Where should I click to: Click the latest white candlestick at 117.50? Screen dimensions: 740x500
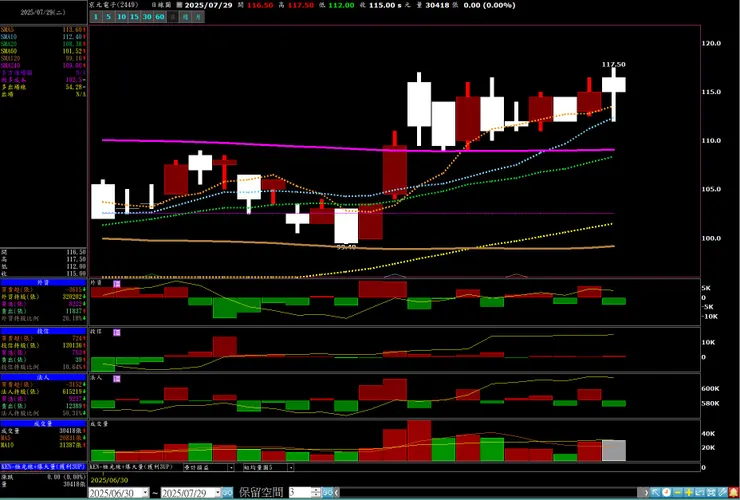614,85
